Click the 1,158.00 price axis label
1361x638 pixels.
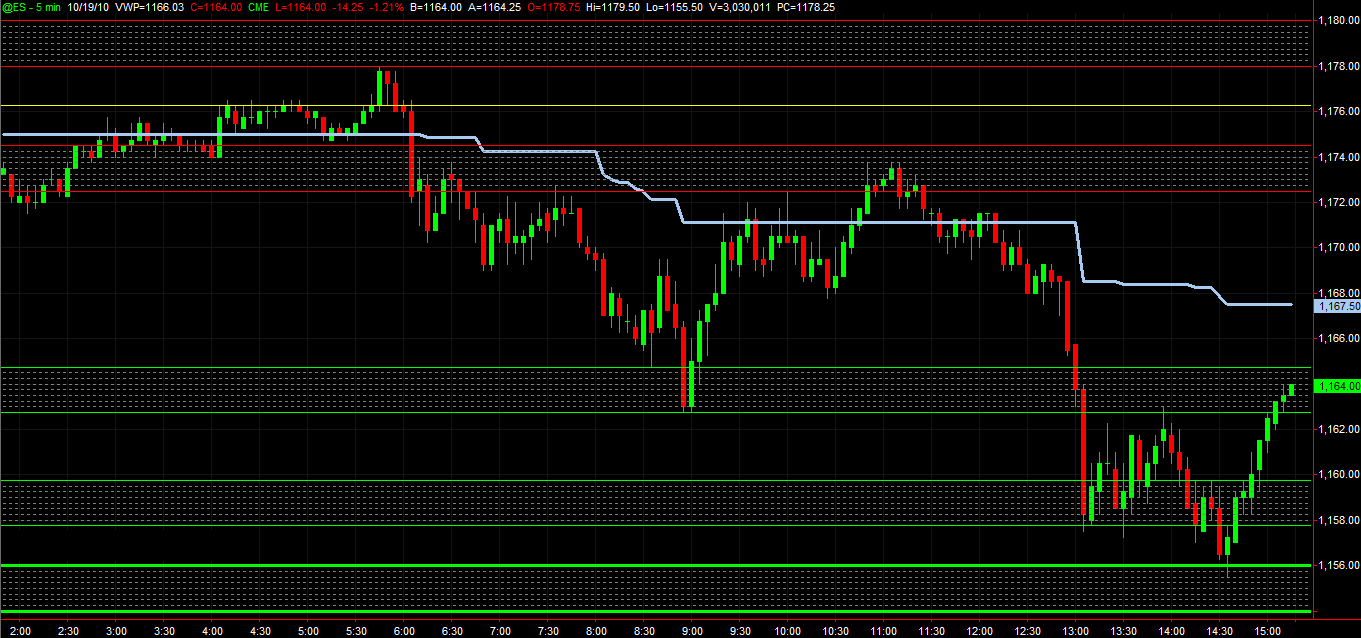[1338, 521]
